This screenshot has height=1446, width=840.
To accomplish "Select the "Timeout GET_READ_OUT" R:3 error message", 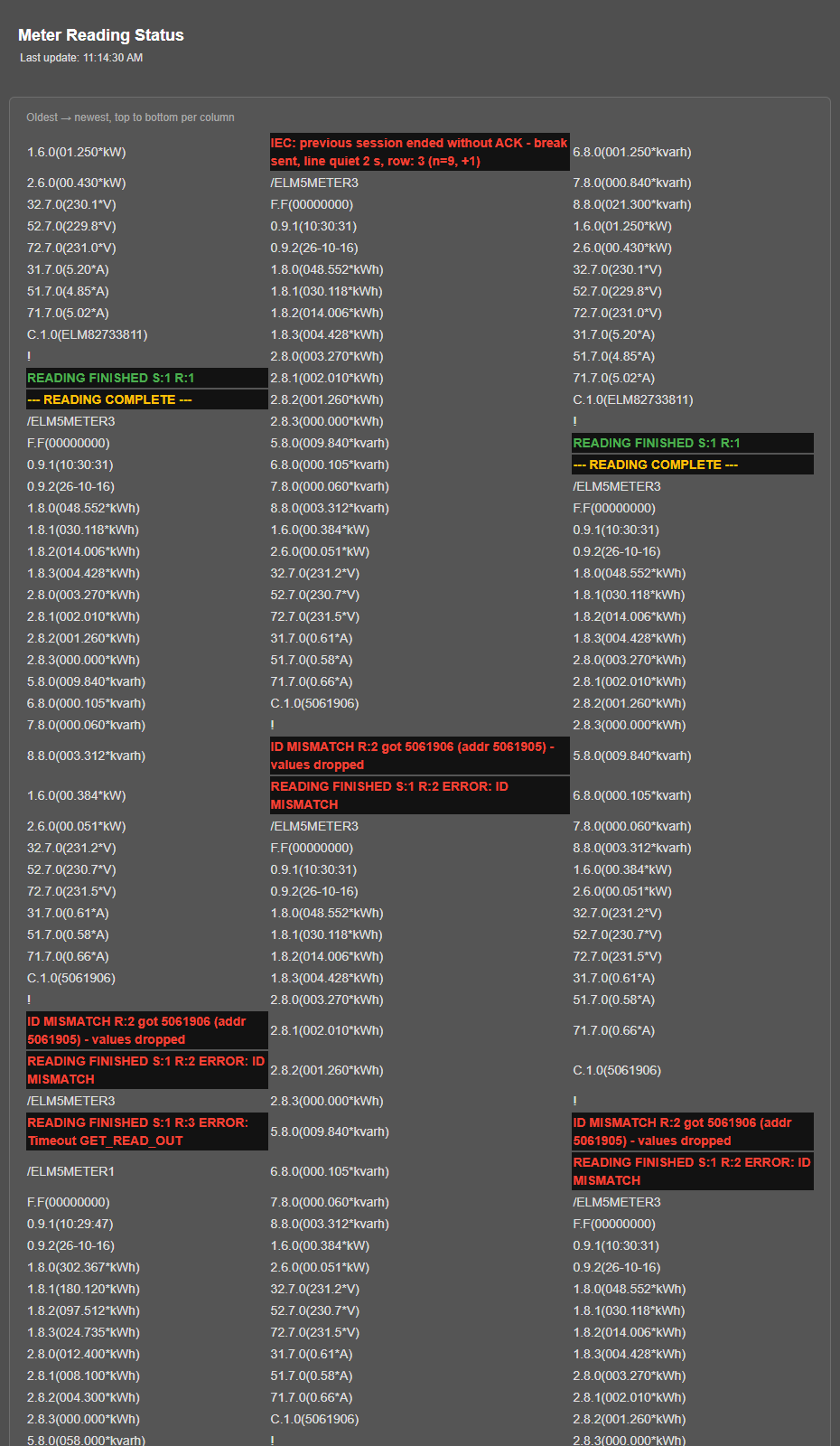I will pos(147,1131).
